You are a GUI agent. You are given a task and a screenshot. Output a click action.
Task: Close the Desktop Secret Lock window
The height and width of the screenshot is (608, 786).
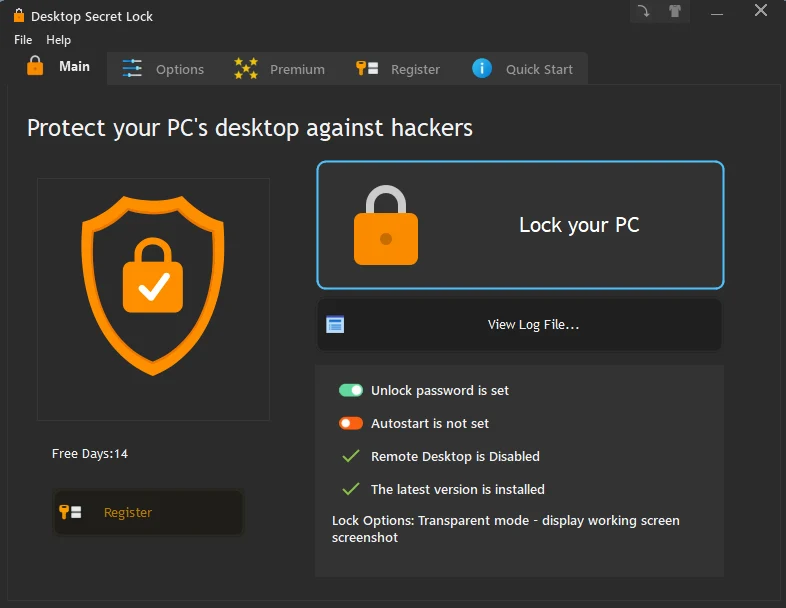click(x=760, y=11)
